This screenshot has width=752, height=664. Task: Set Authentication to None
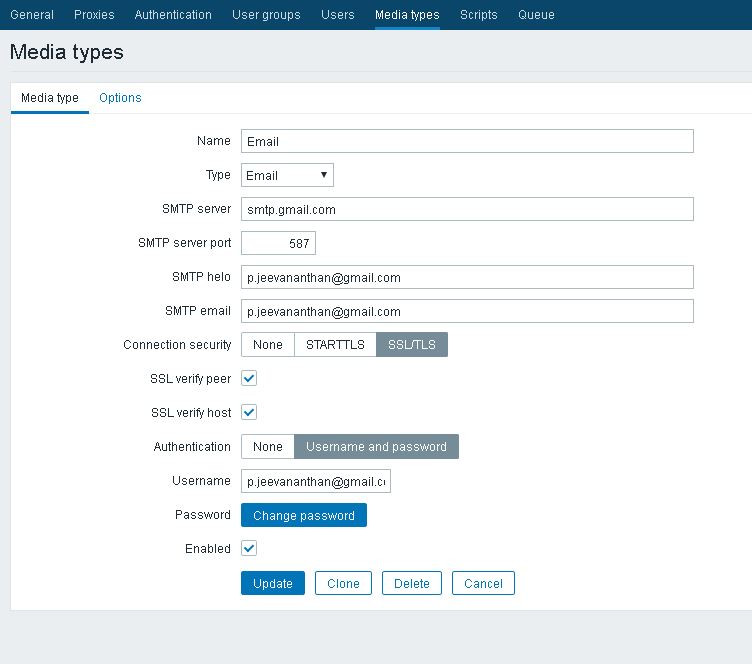click(x=268, y=446)
